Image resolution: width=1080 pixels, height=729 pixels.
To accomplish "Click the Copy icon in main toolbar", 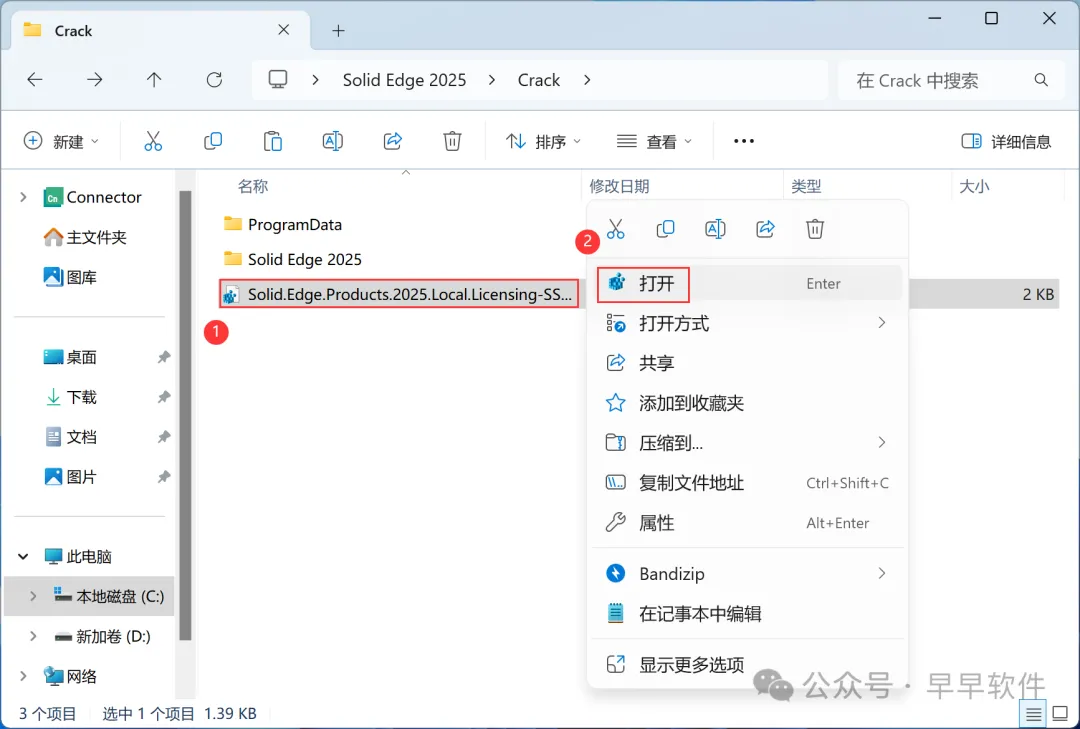I will 213,141.
